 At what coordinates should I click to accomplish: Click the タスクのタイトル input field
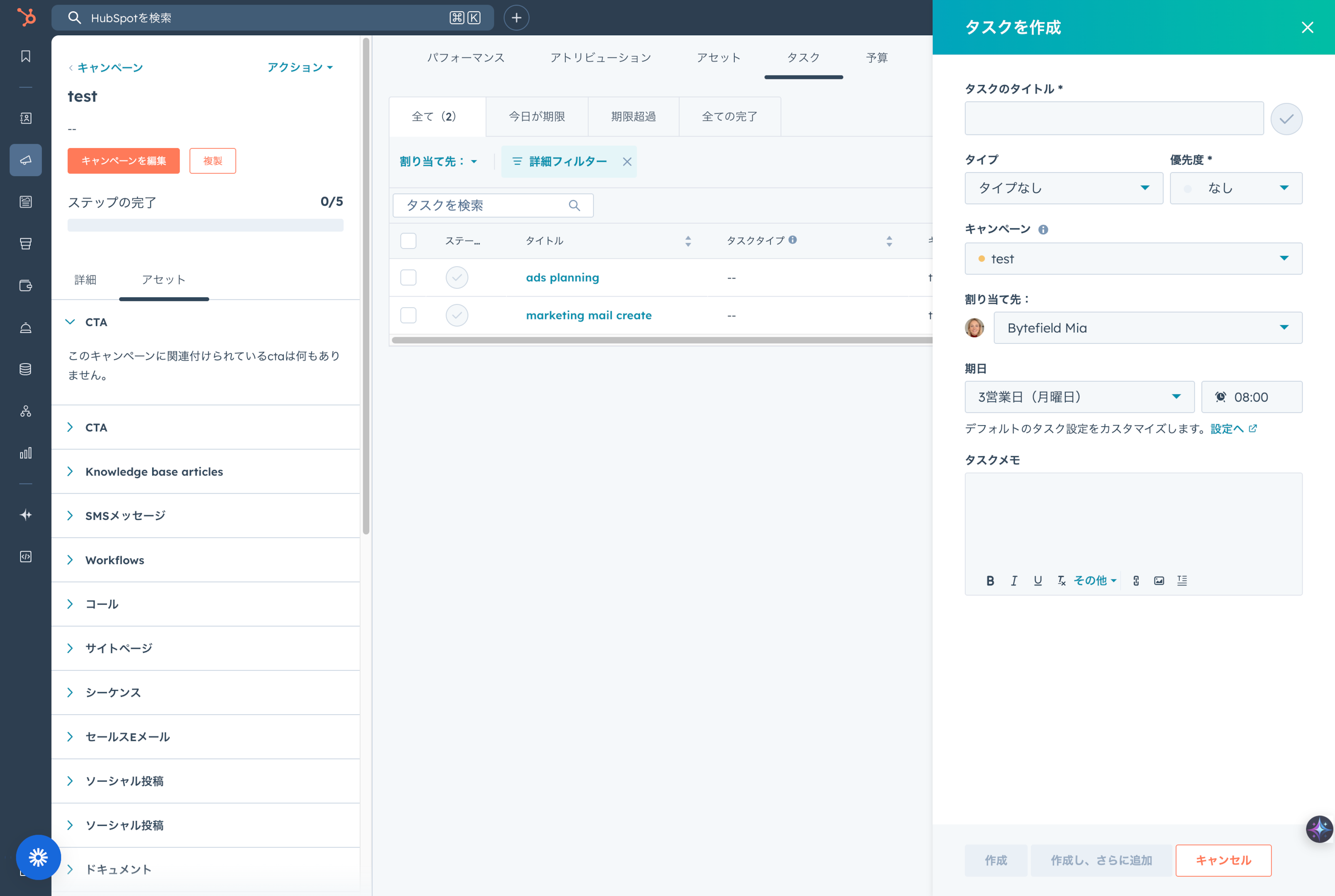[x=1114, y=118]
